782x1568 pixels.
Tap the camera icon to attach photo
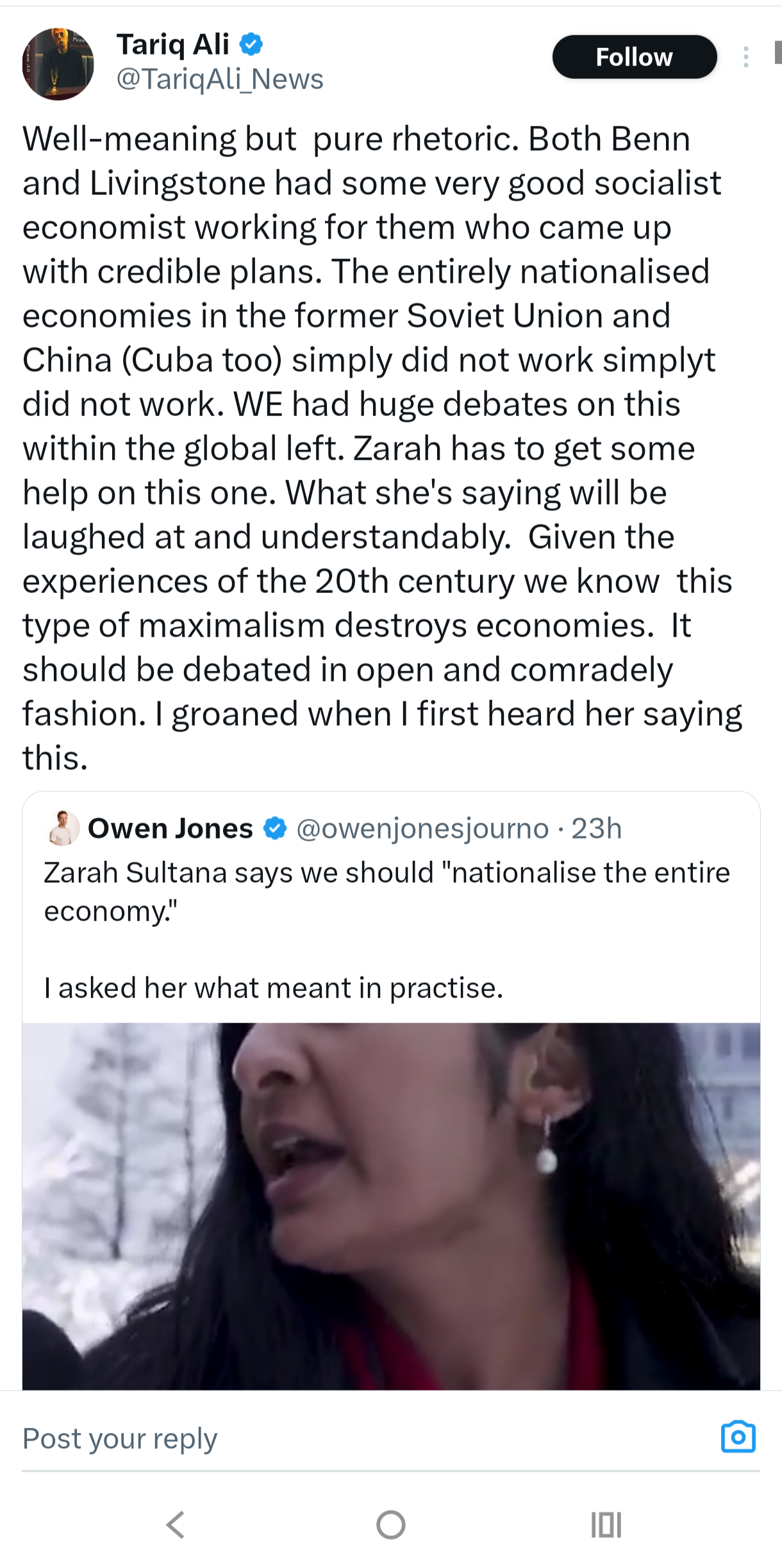pos(738,1437)
